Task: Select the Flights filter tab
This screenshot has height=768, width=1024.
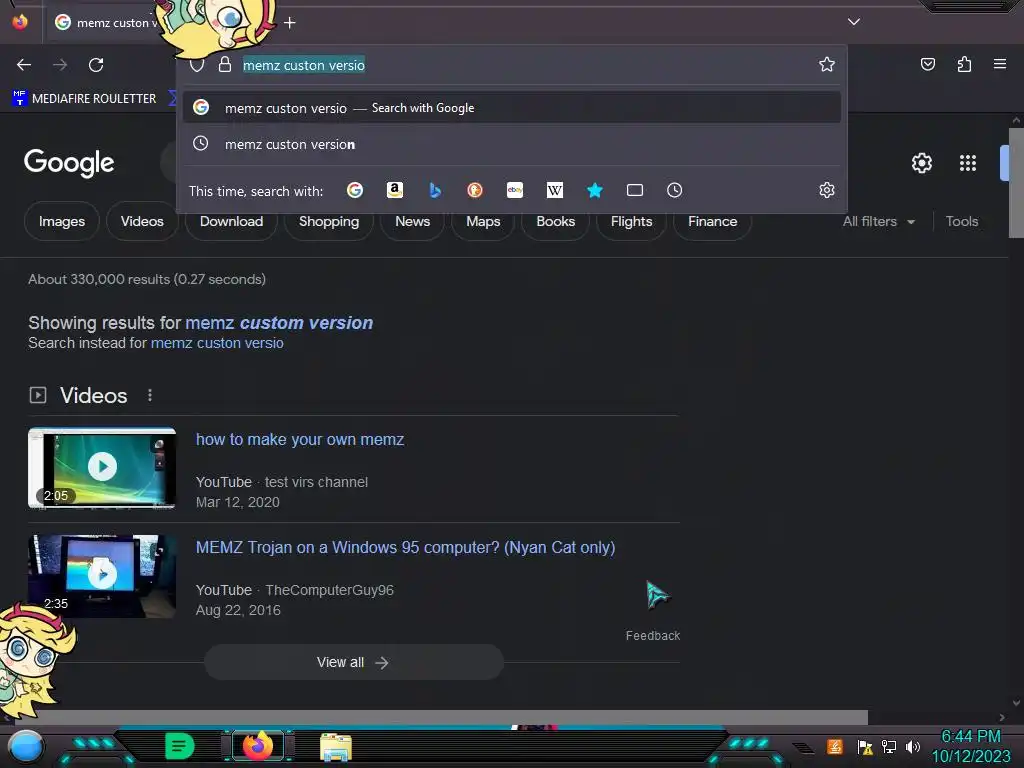Action: [632, 221]
